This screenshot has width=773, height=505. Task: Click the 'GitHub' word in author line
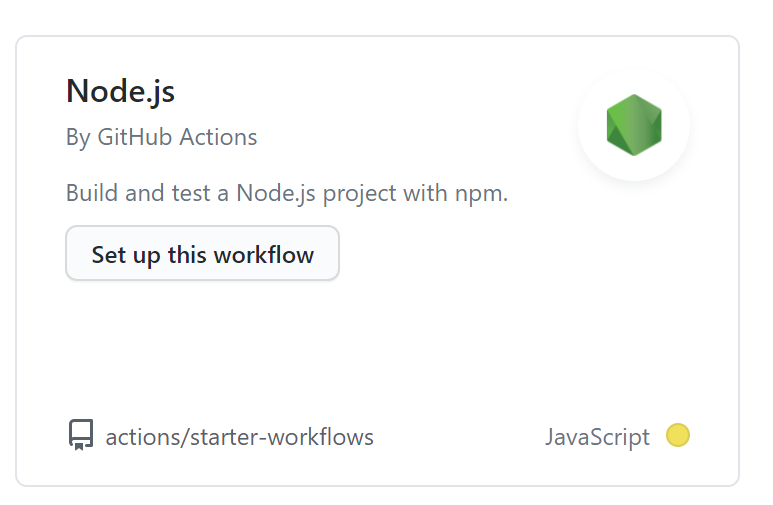(x=136, y=137)
